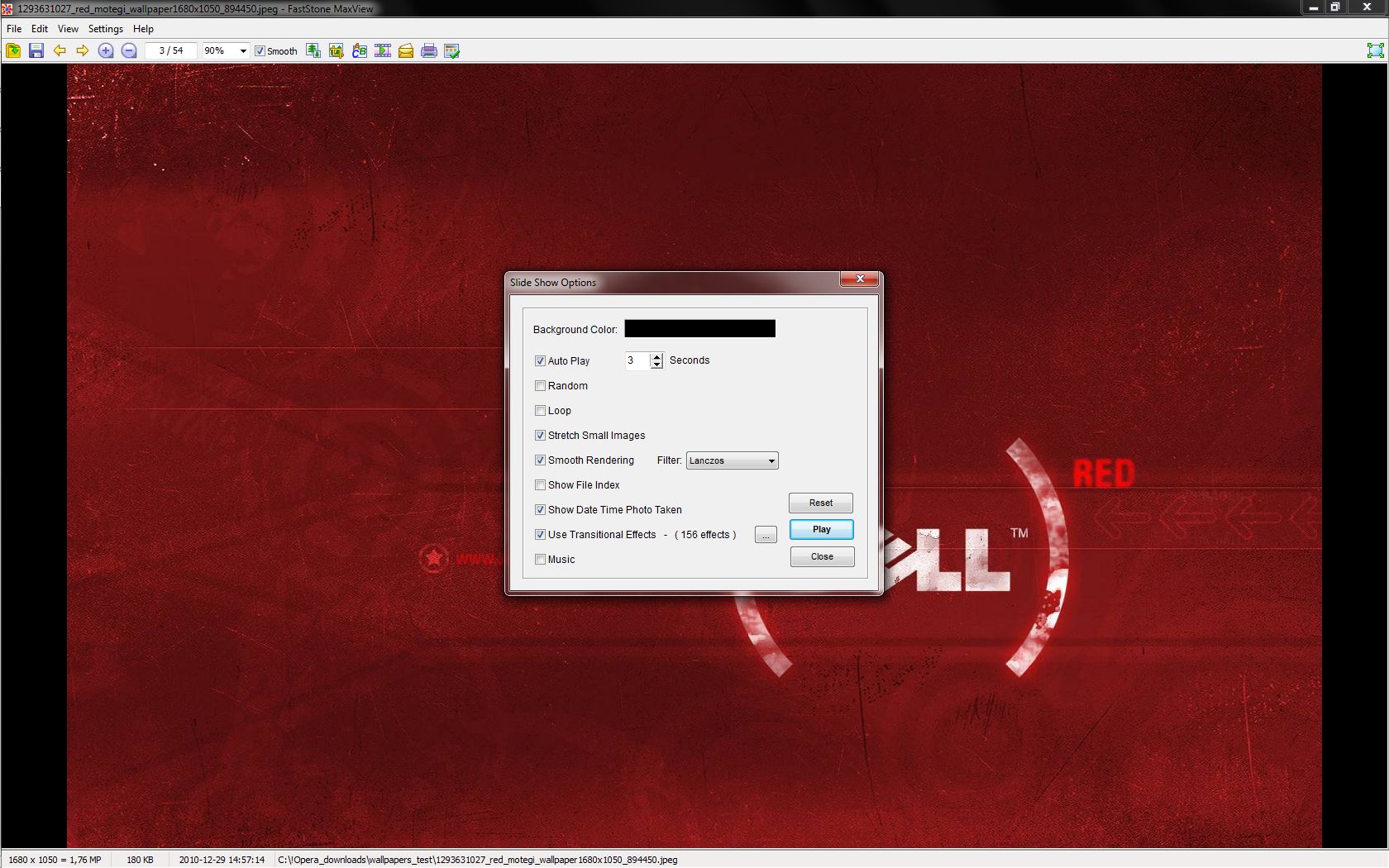Open settings icon with green checkmark
Viewport: 1389px width, 868px height.
[451, 50]
